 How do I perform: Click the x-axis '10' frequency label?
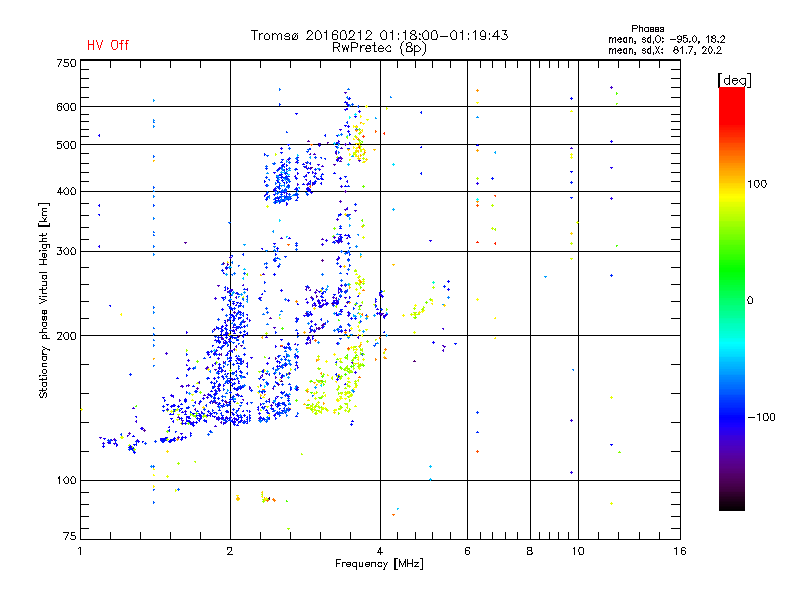(578, 551)
